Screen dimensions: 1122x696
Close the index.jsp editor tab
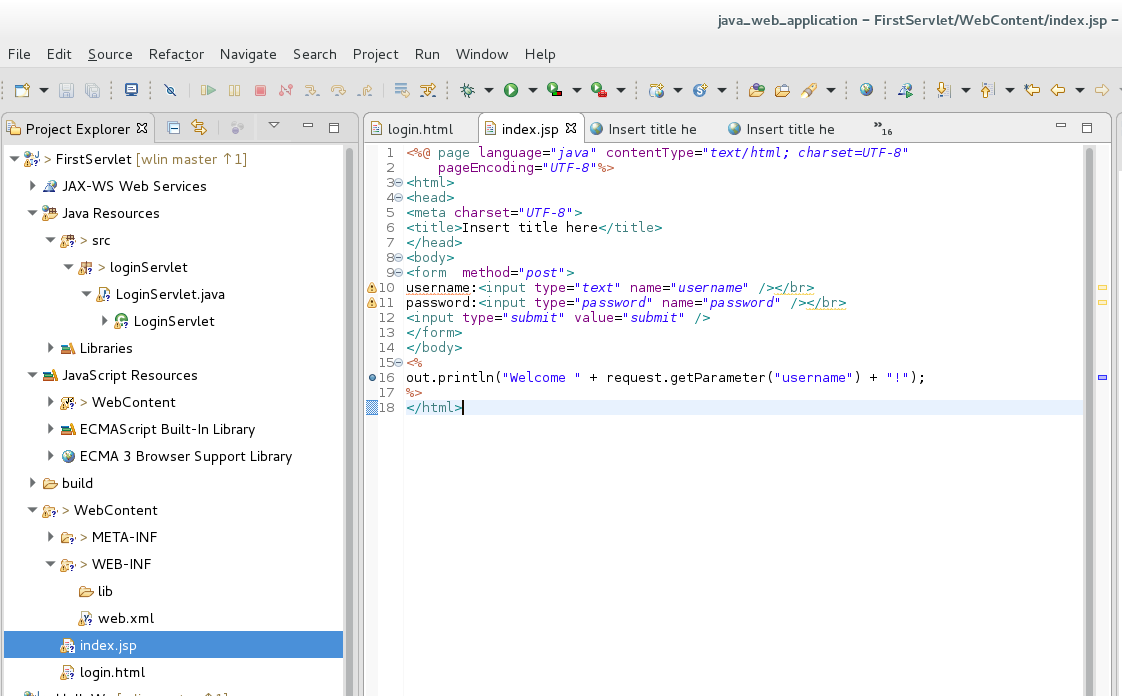[x=571, y=128]
